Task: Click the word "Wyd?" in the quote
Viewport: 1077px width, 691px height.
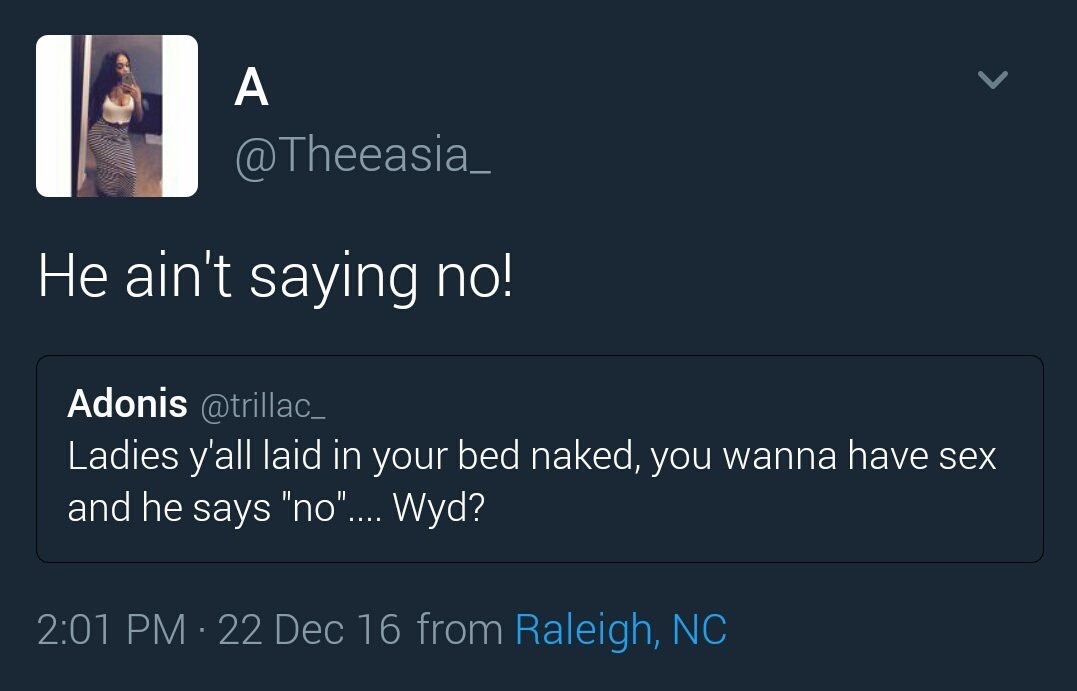Action: (439, 508)
